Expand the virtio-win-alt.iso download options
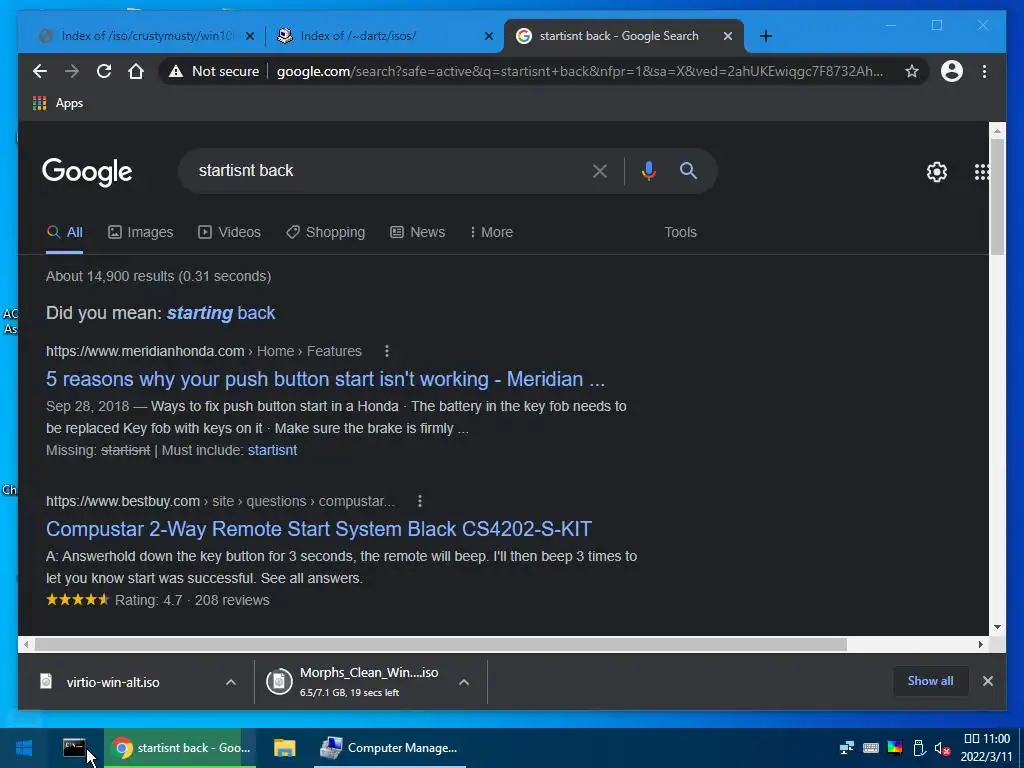 coord(231,682)
